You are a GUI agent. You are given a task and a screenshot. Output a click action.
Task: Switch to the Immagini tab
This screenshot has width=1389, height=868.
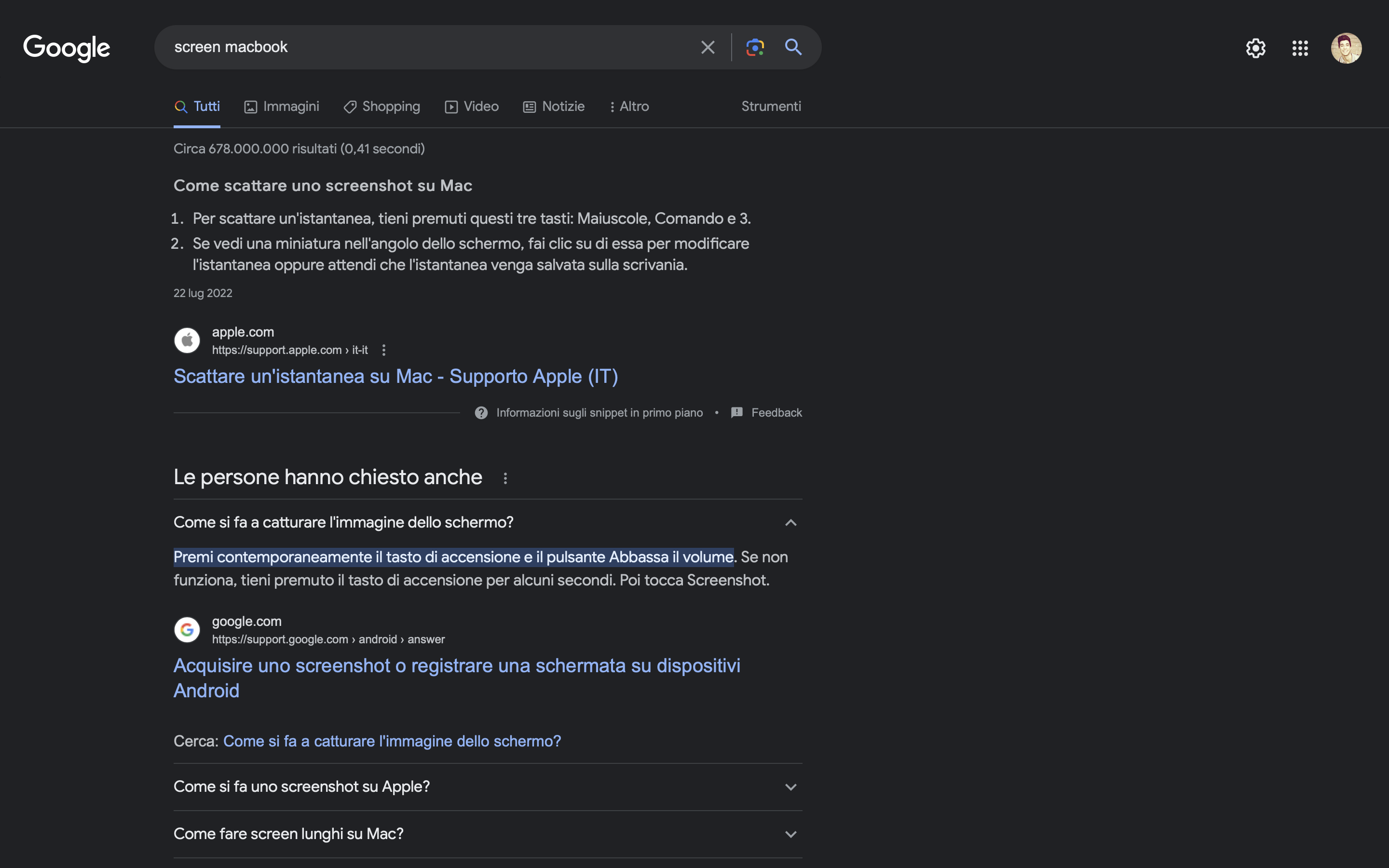282,106
